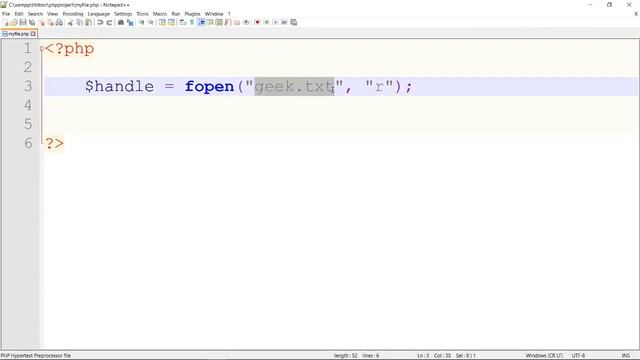Undo the last edit via toolbar

point(100,22)
